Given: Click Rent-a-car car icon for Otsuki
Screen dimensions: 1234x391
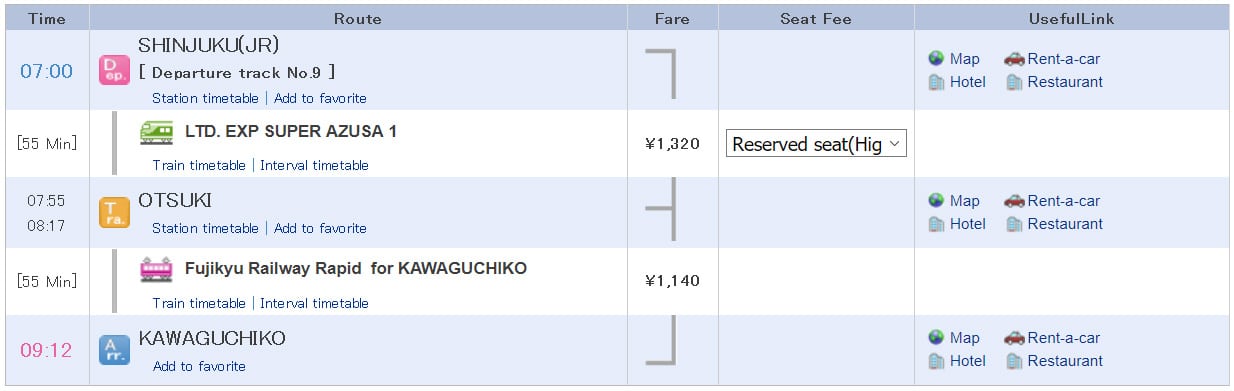Looking at the screenshot, I should (1014, 201).
